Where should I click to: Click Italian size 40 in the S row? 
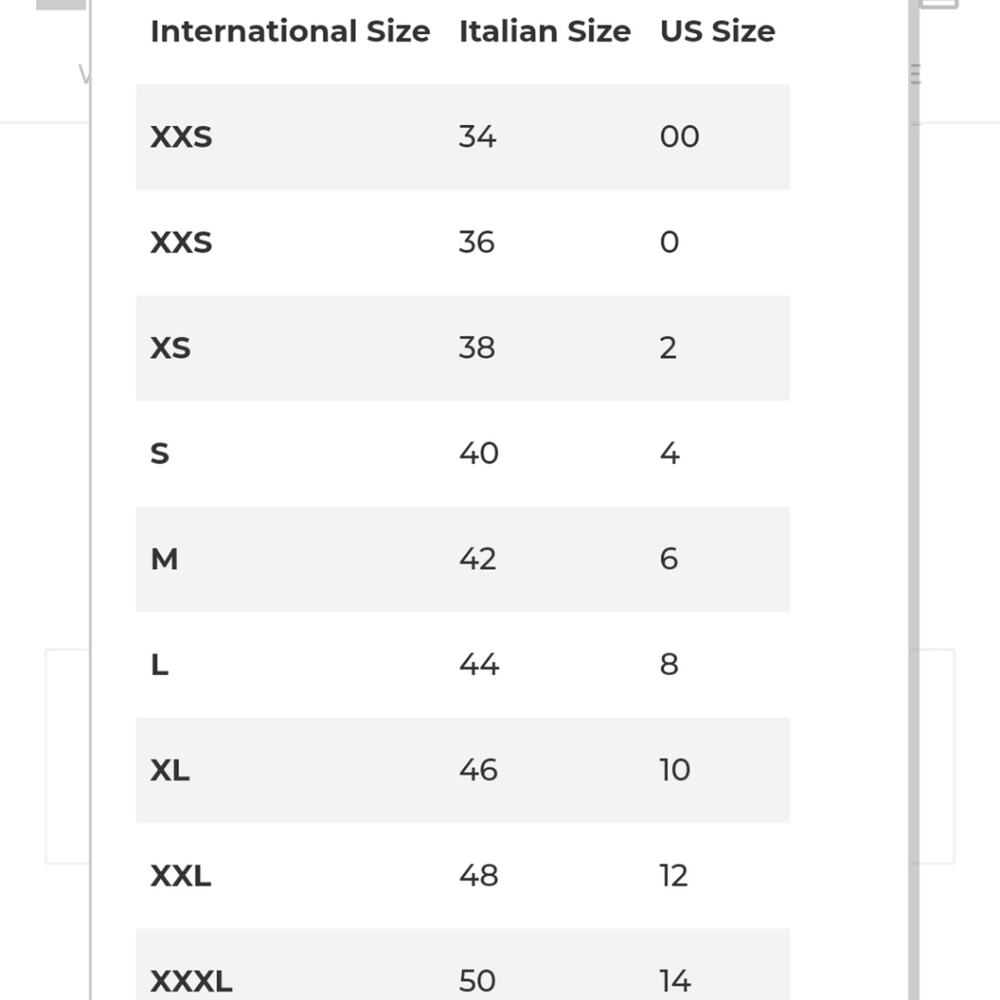(478, 453)
